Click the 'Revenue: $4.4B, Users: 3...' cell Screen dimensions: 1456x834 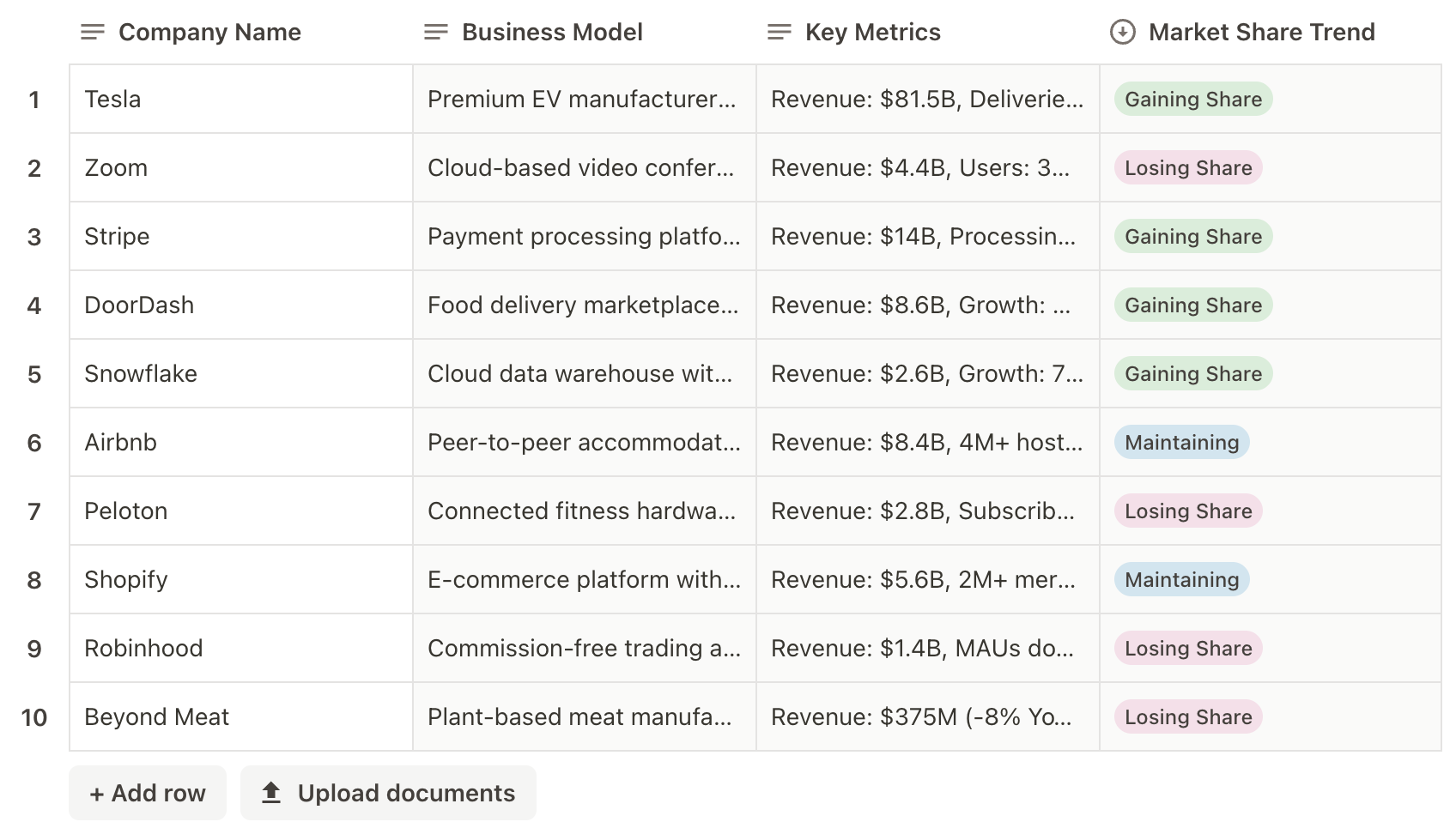point(928,167)
